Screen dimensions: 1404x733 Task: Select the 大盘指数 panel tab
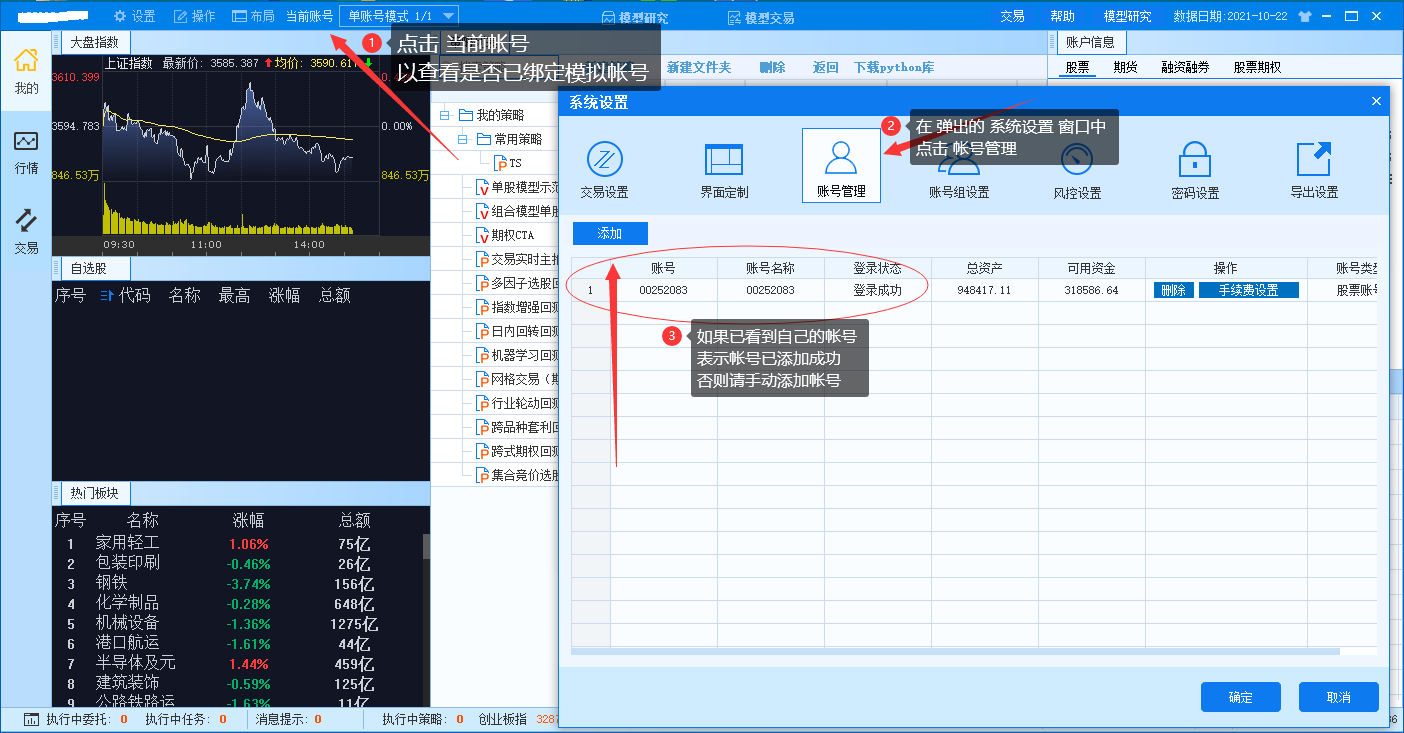(x=95, y=42)
